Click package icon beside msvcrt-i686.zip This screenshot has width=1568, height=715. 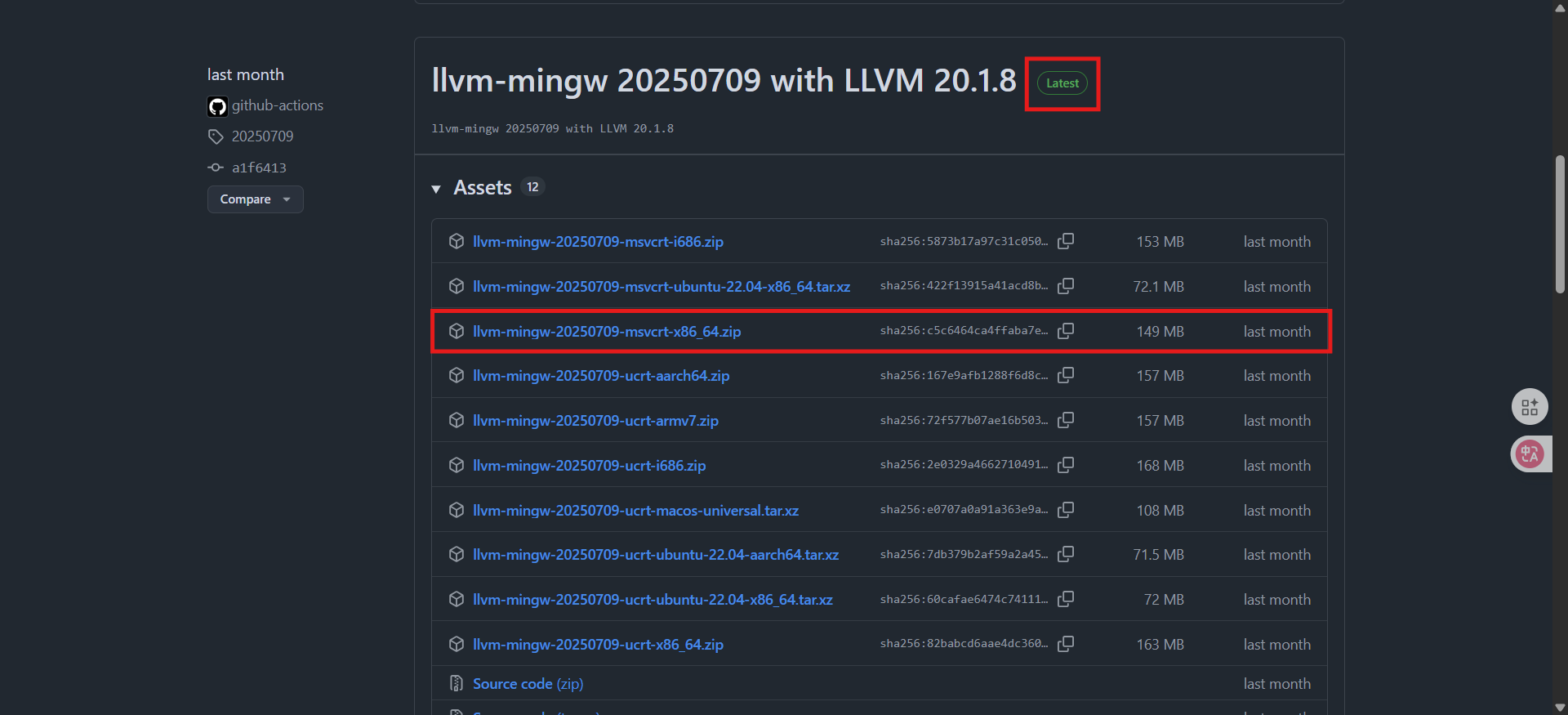[457, 241]
